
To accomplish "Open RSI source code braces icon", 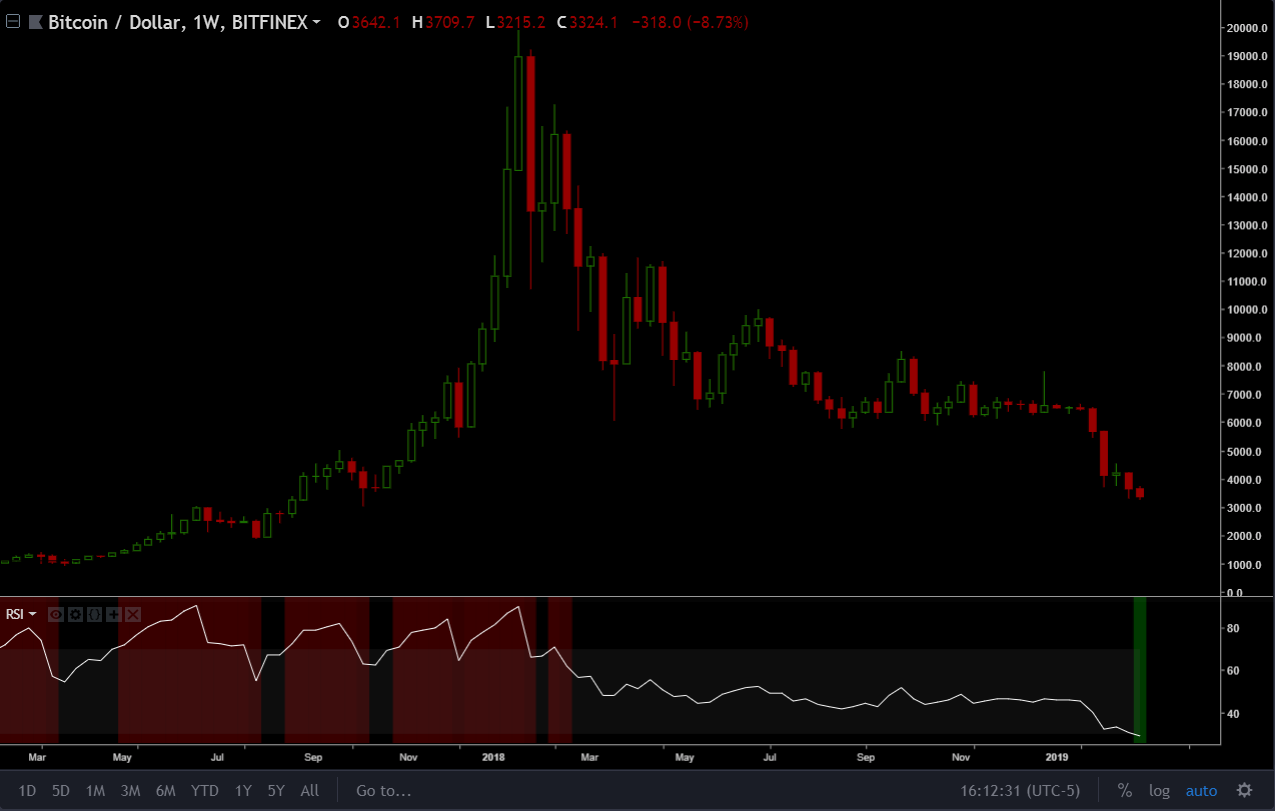I will click(x=95, y=614).
